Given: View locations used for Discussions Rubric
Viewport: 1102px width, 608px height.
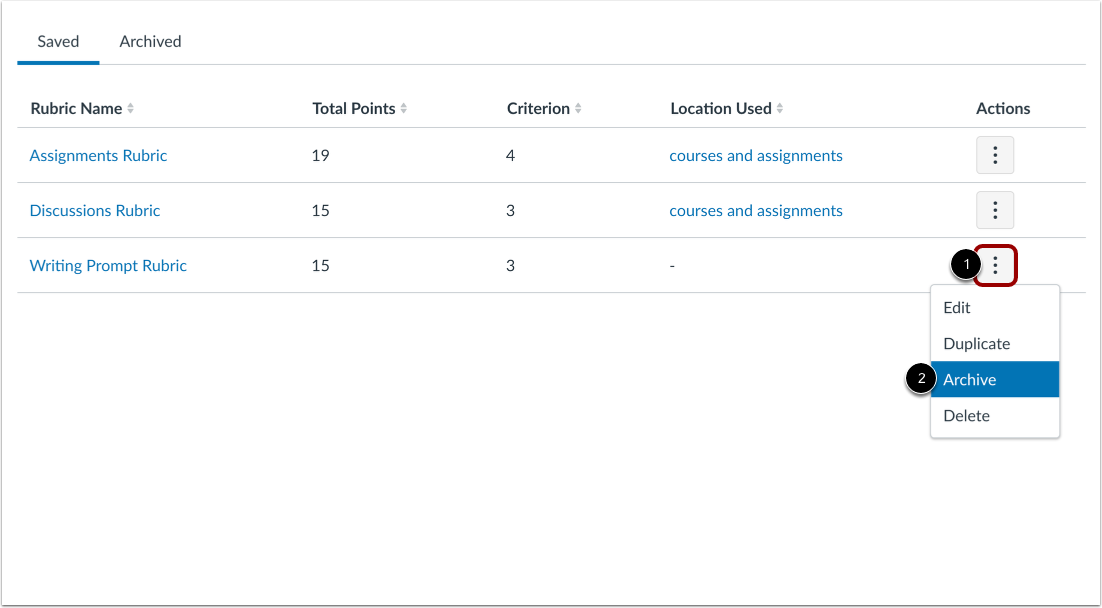Looking at the screenshot, I should [x=756, y=210].
